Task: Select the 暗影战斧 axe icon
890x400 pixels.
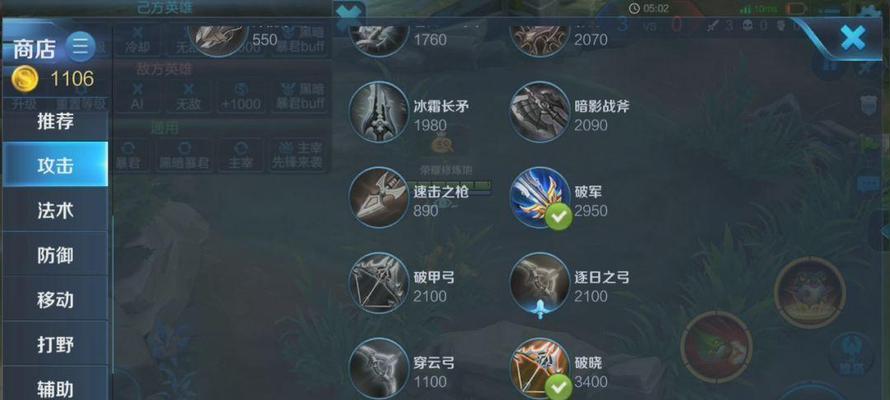Action: click(540, 112)
